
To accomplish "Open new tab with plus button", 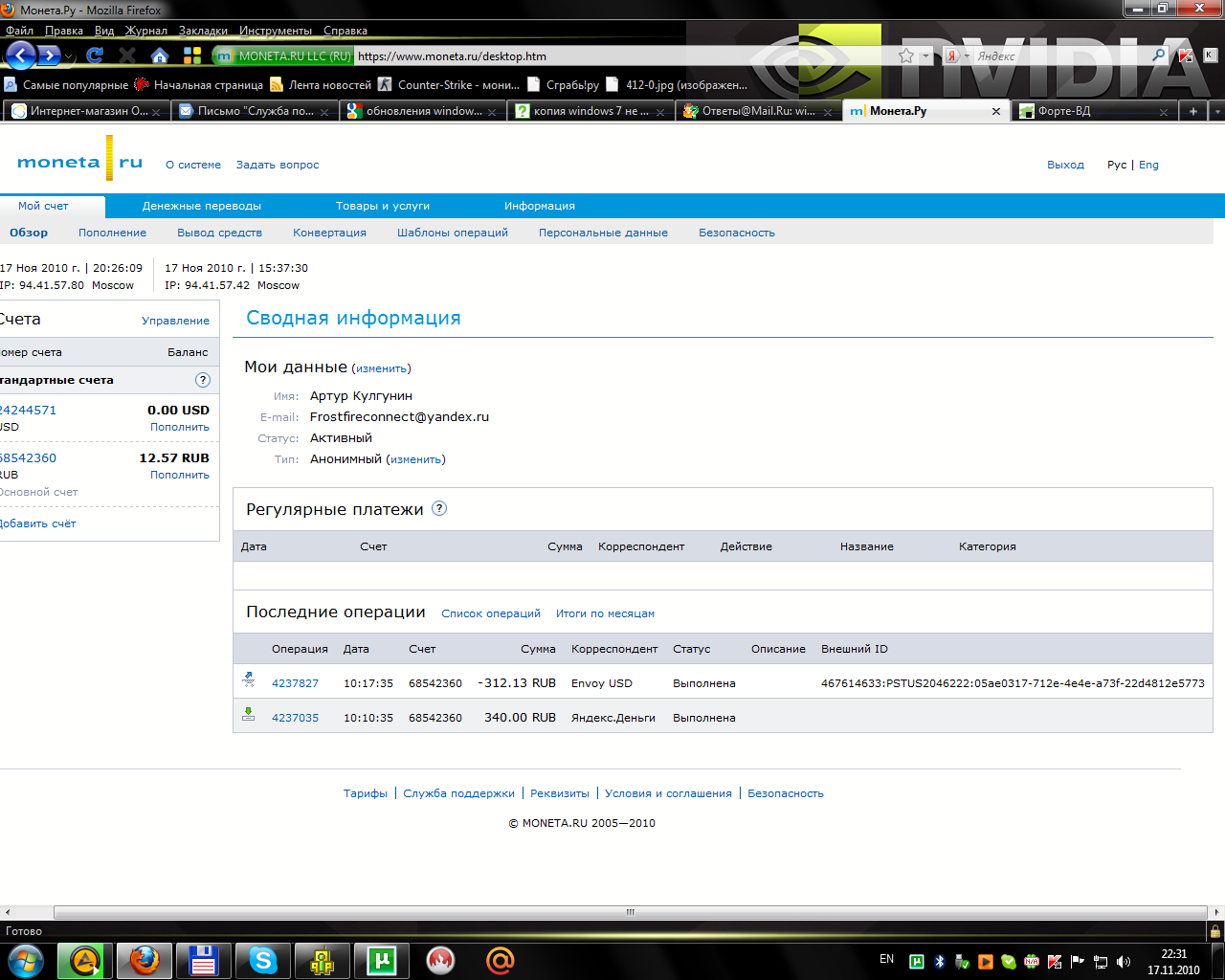I will coord(1192,111).
